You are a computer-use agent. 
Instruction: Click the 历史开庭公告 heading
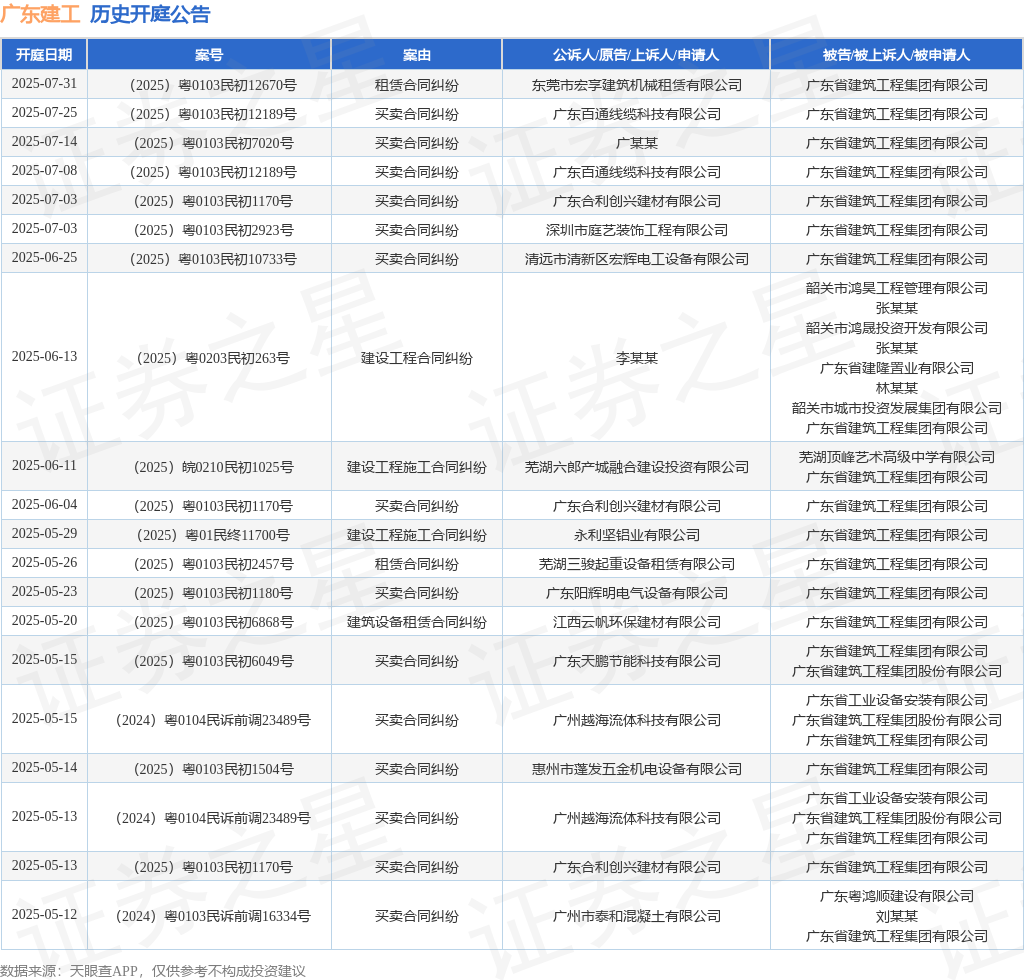(150, 14)
